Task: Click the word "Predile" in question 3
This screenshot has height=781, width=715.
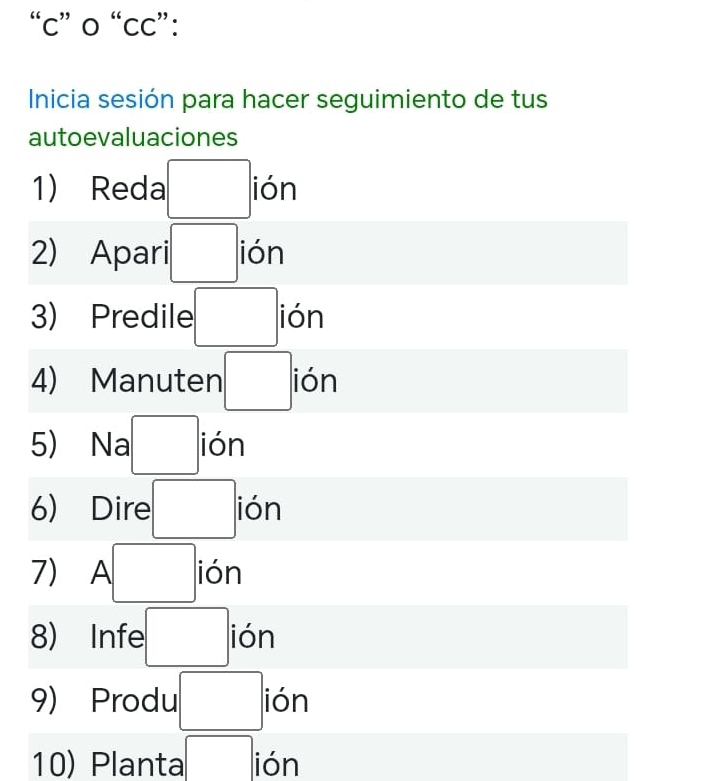Action: point(142,317)
